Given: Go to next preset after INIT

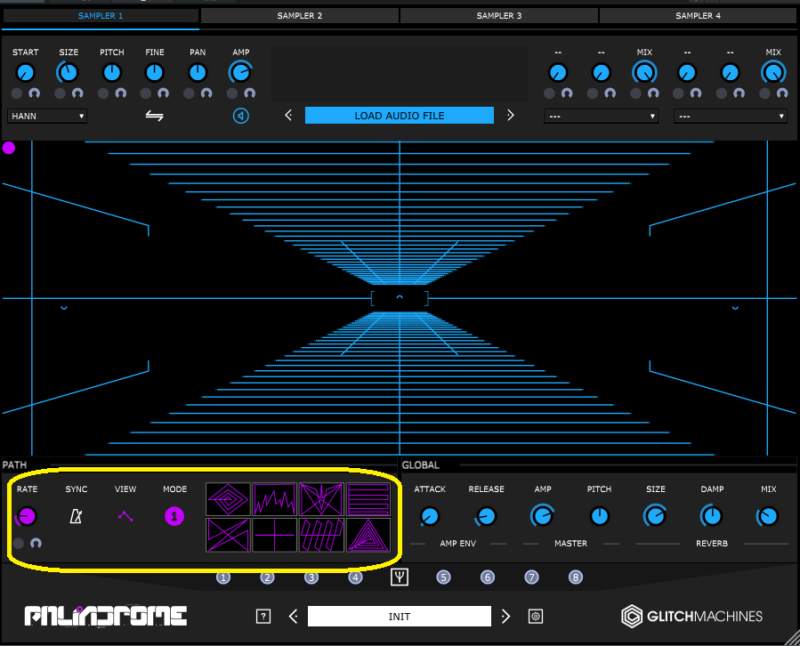Looking at the screenshot, I should [x=506, y=616].
